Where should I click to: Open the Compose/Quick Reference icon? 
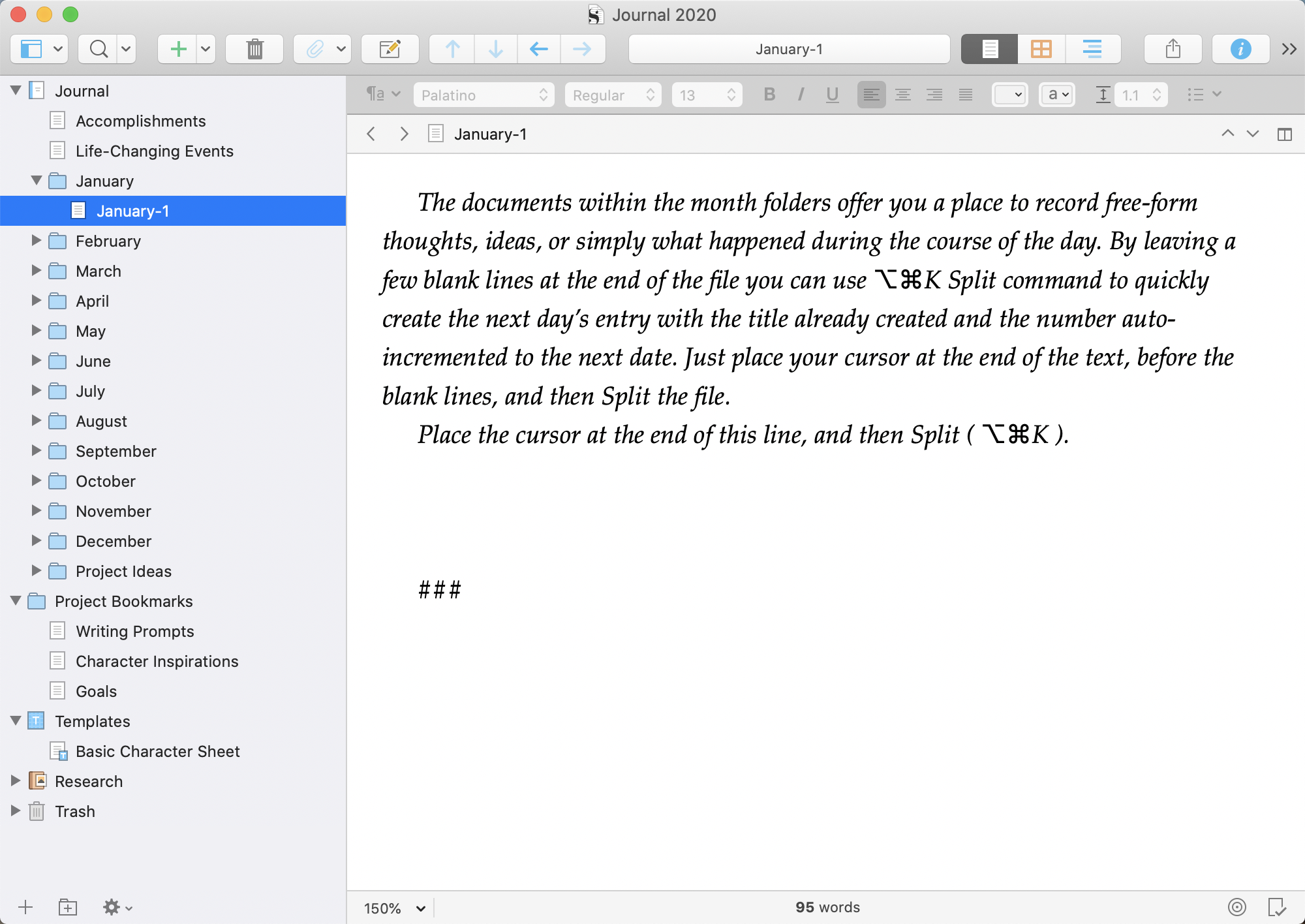390,49
